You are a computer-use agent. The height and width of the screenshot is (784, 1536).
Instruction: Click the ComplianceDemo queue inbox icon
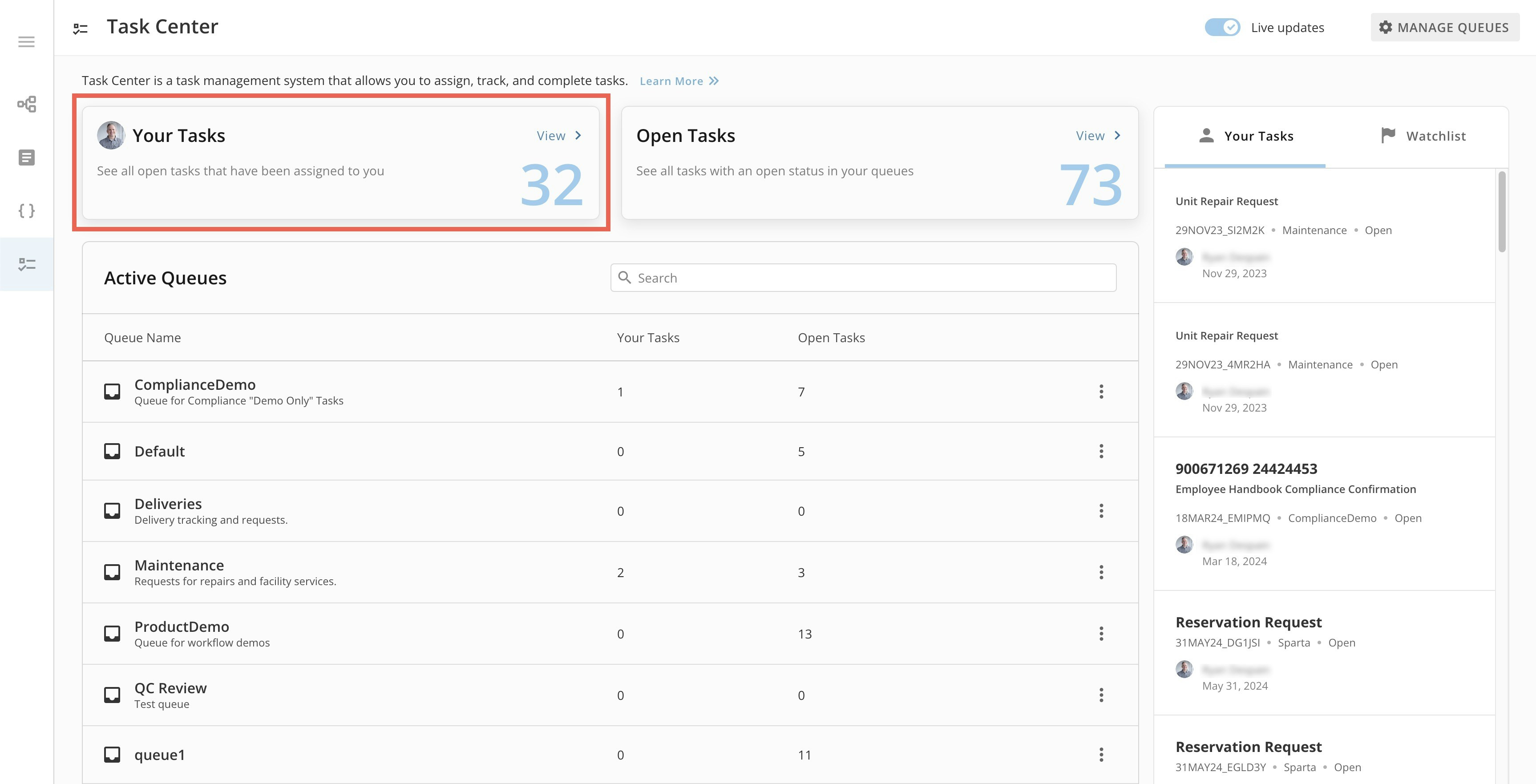112,392
